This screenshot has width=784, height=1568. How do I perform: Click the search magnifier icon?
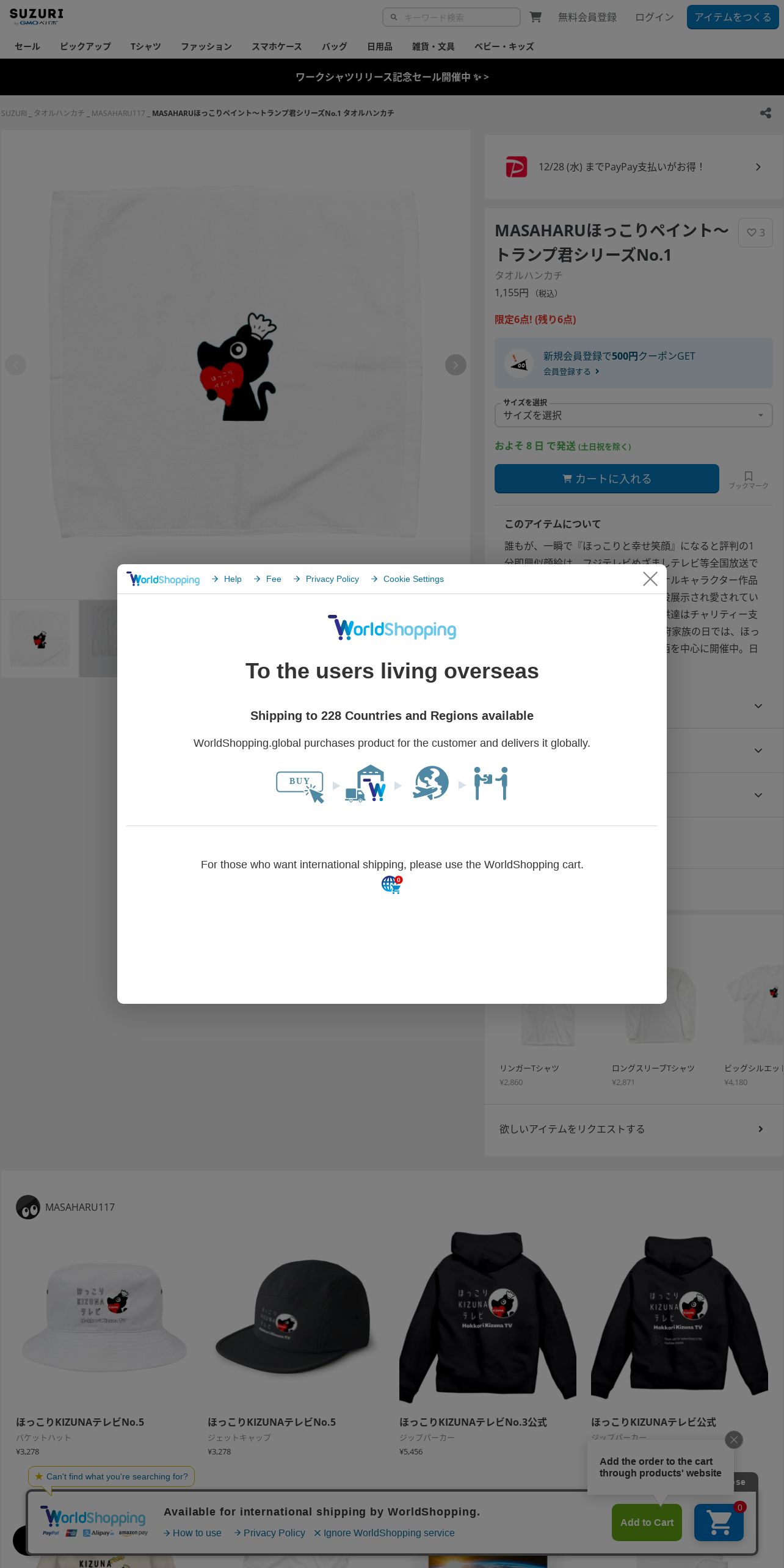click(x=394, y=17)
